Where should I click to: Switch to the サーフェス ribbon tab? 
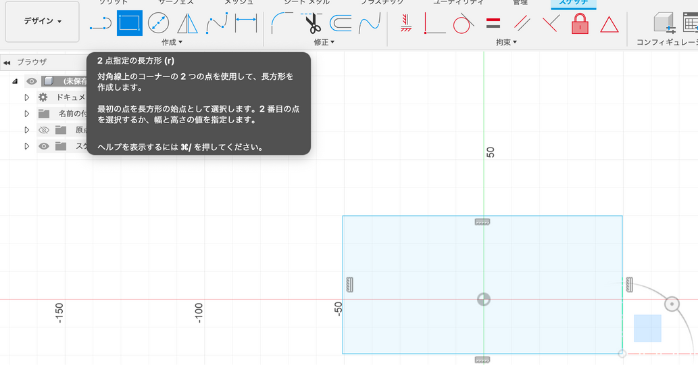[176, 2]
